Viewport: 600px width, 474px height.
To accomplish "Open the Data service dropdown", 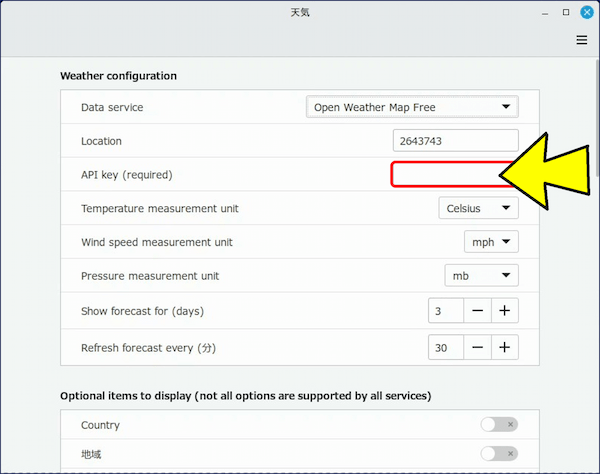I will (412, 107).
